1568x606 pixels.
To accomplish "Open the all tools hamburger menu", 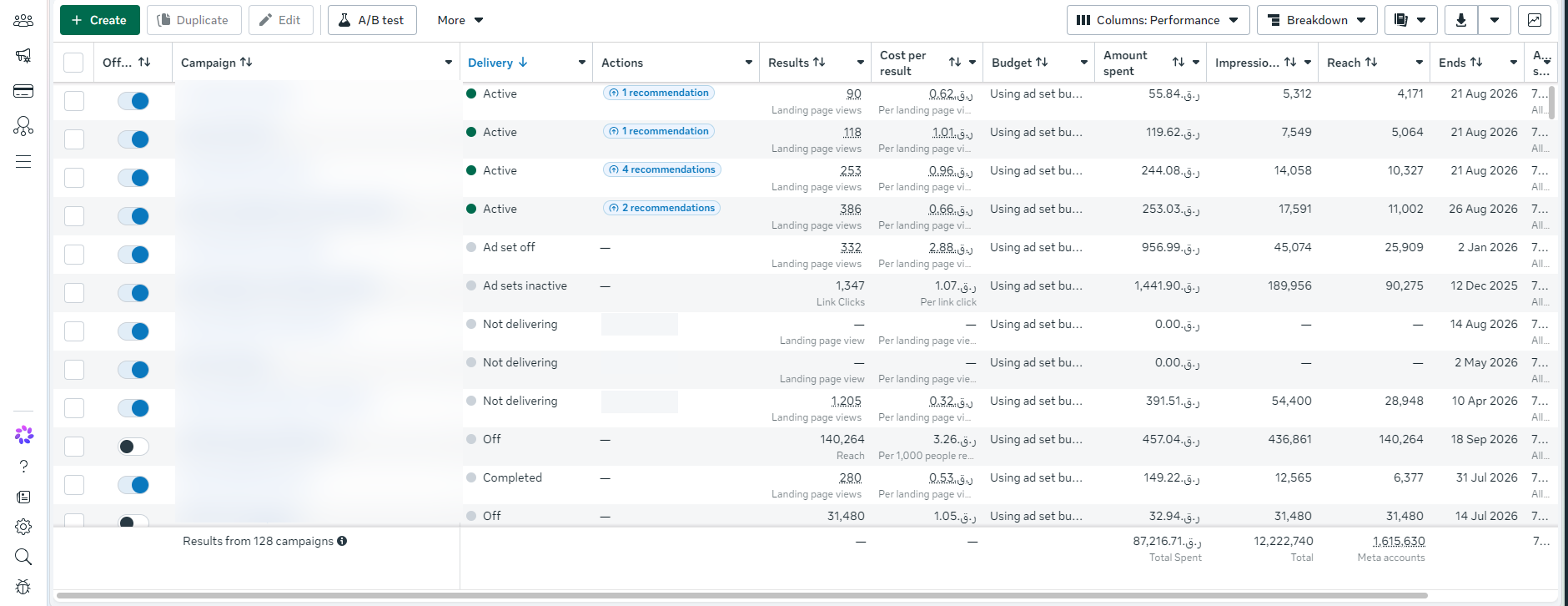I will tap(23, 161).
